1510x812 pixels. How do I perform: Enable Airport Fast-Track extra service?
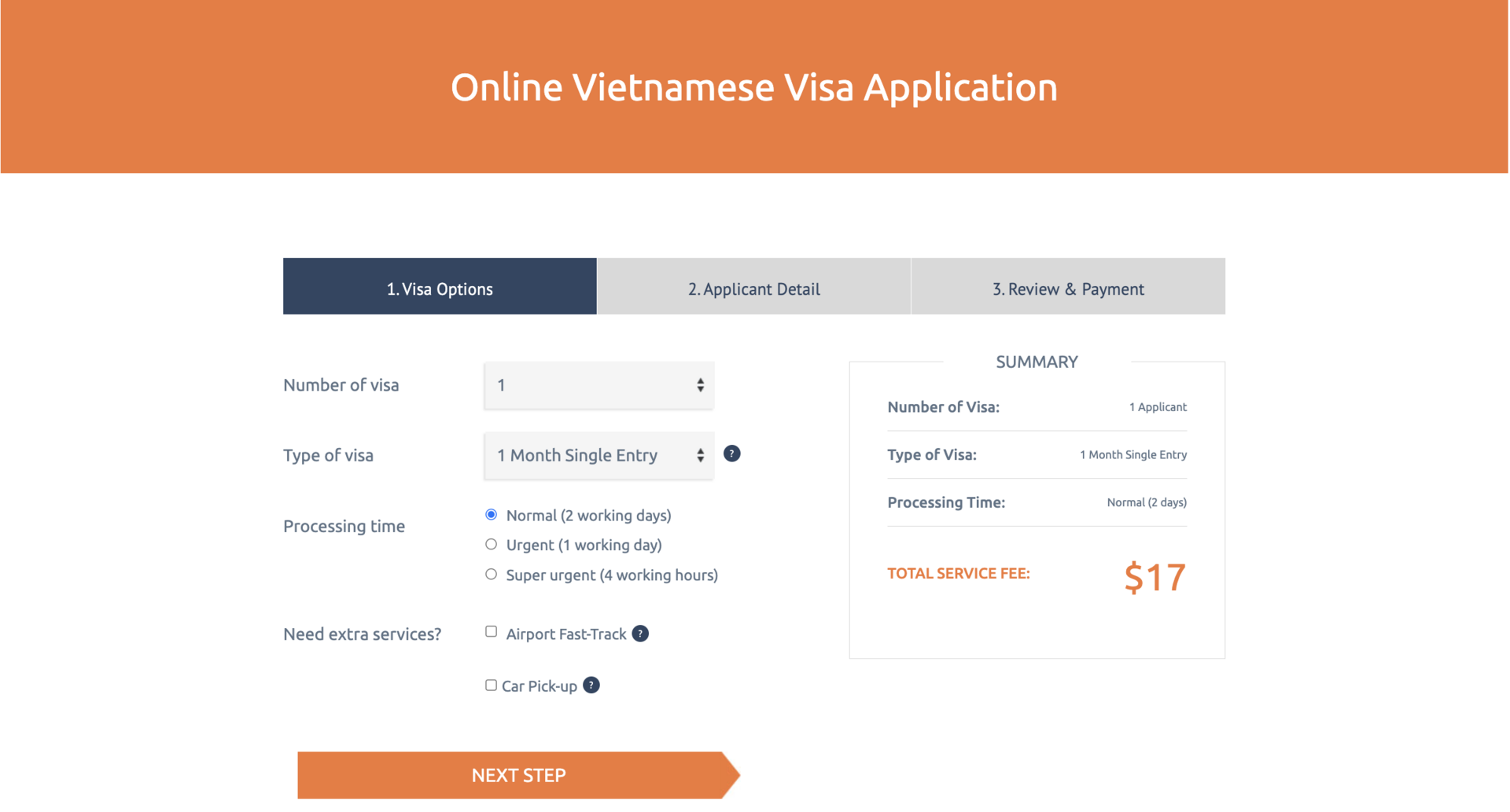coord(492,632)
